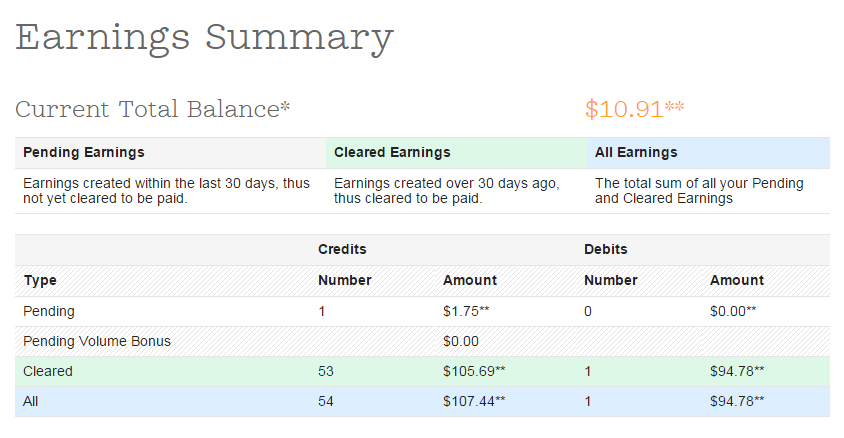
Task: Select the $105.69 cleared credit amount
Action: (474, 371)
